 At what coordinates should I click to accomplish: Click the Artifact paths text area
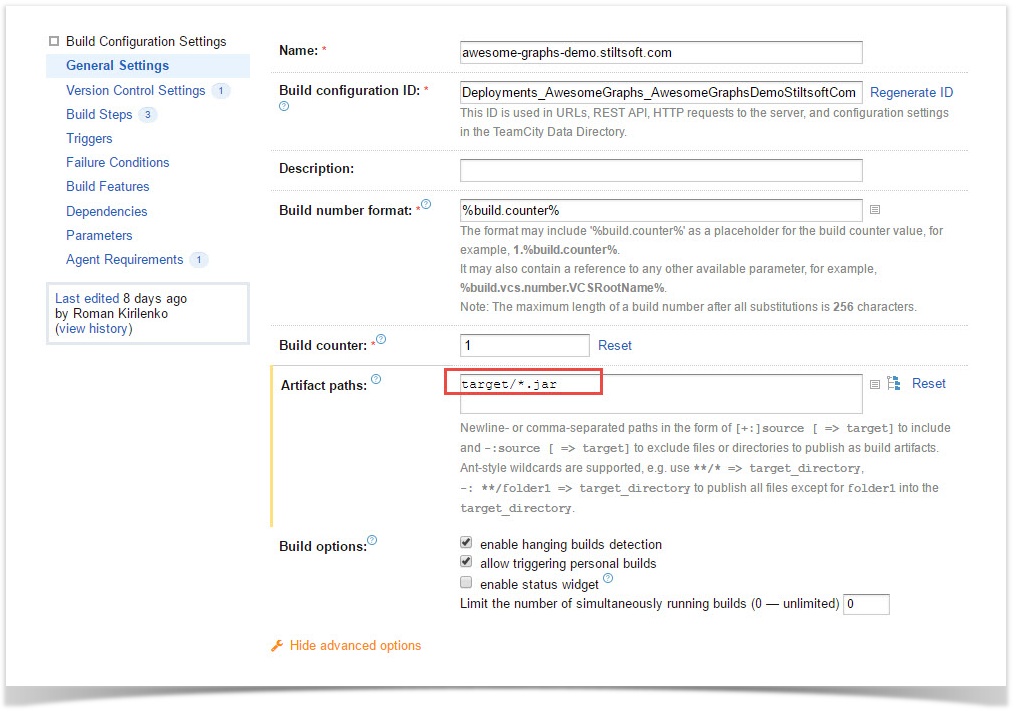point(661,393)
